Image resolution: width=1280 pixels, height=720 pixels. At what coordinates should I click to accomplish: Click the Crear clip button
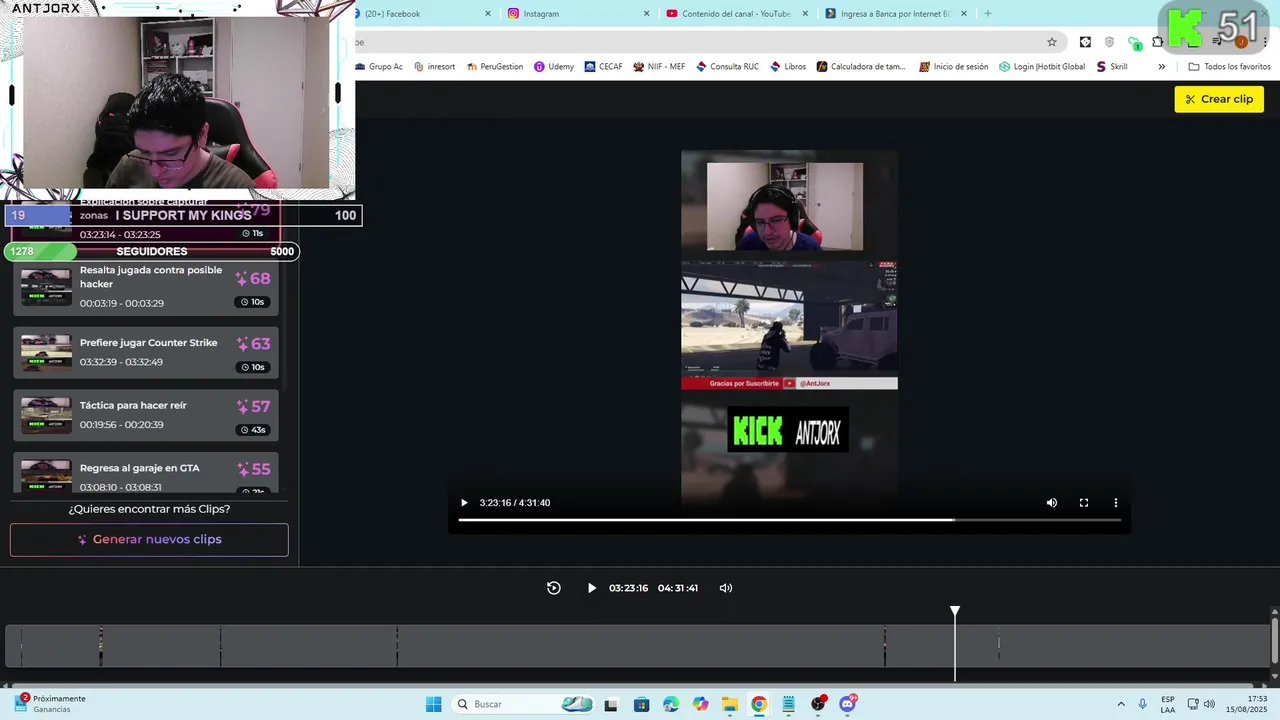coord(1219,99)
